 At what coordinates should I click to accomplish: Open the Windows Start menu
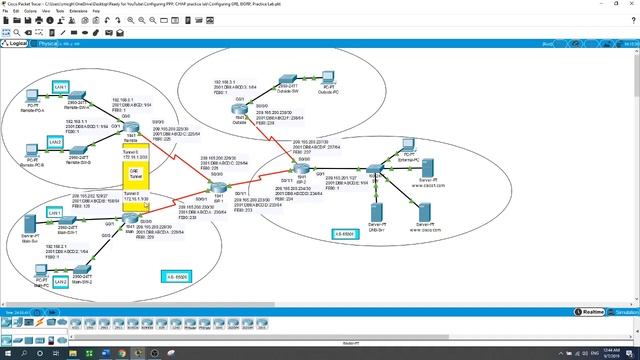(x=7, y=353)
